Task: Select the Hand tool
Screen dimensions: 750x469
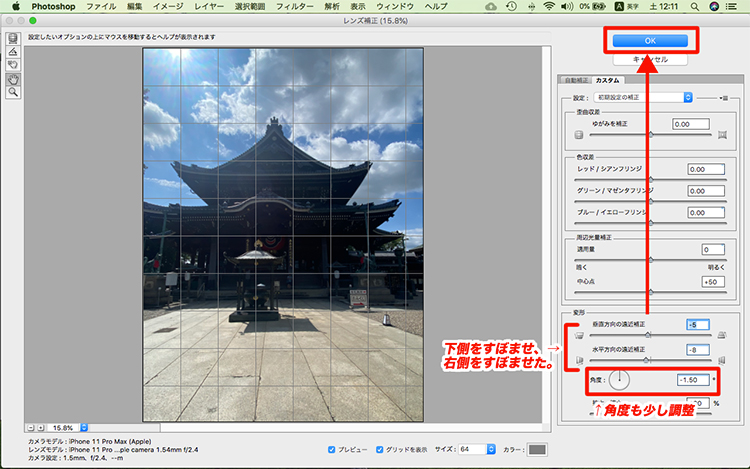Action: [13, 79]
